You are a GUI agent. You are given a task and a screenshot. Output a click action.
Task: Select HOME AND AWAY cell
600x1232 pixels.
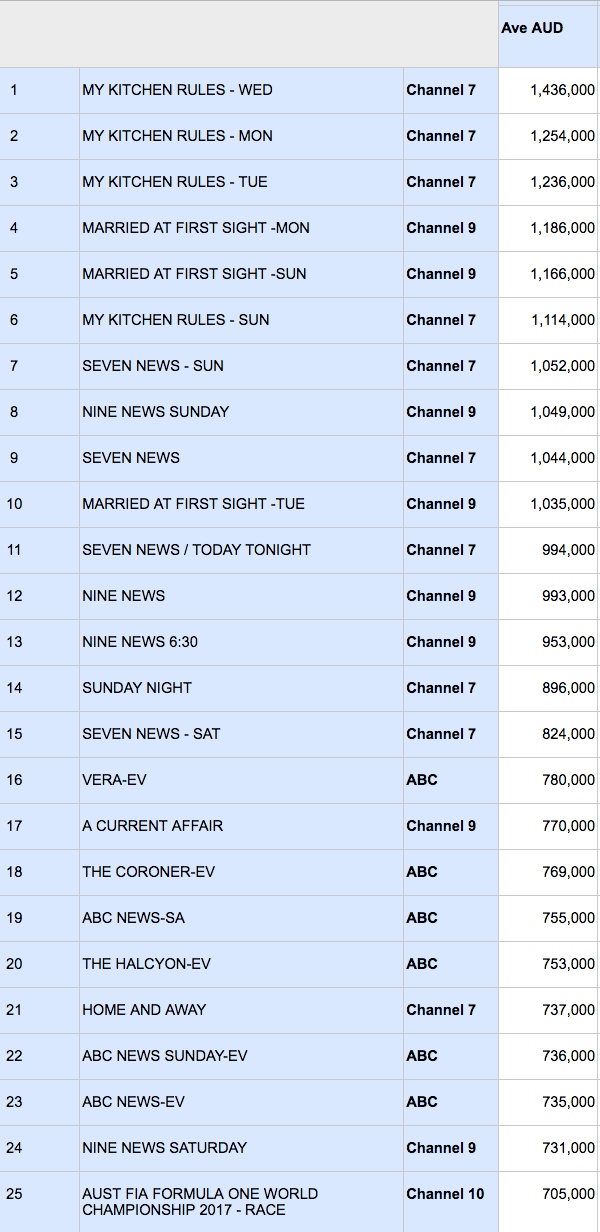[x=241, y=1010]
